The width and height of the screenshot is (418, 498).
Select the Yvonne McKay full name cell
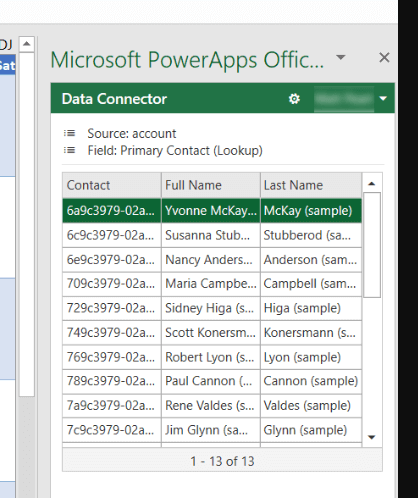pyautogui.click(x=211, y=211)
